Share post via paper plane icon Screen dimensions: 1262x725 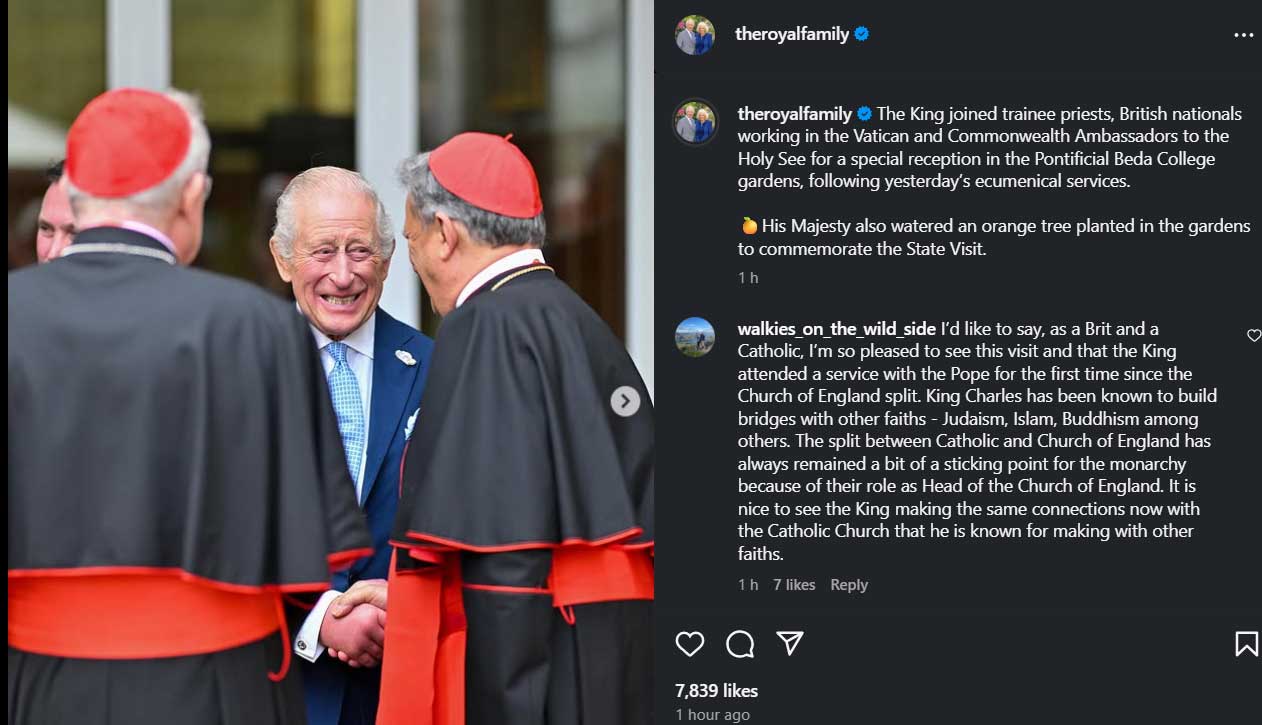(791, 643)
